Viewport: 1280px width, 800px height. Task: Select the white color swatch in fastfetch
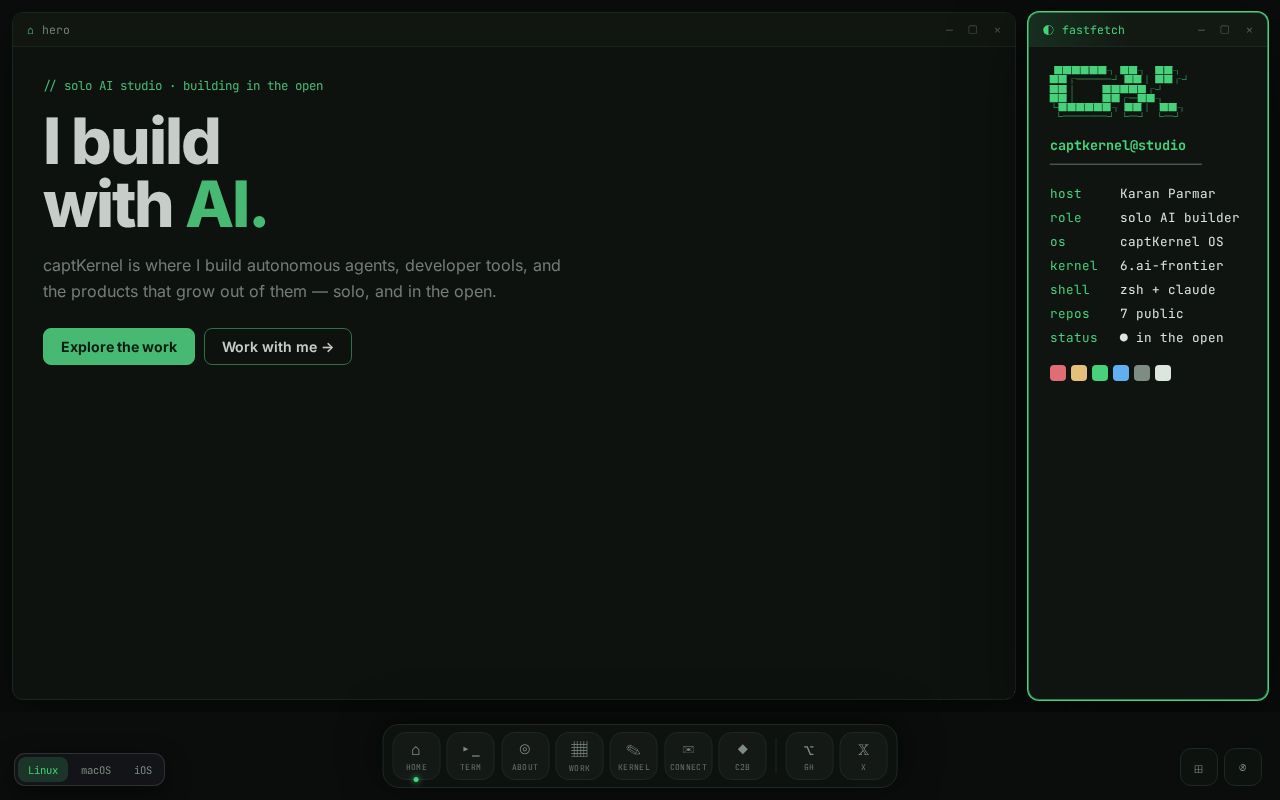1163,373
